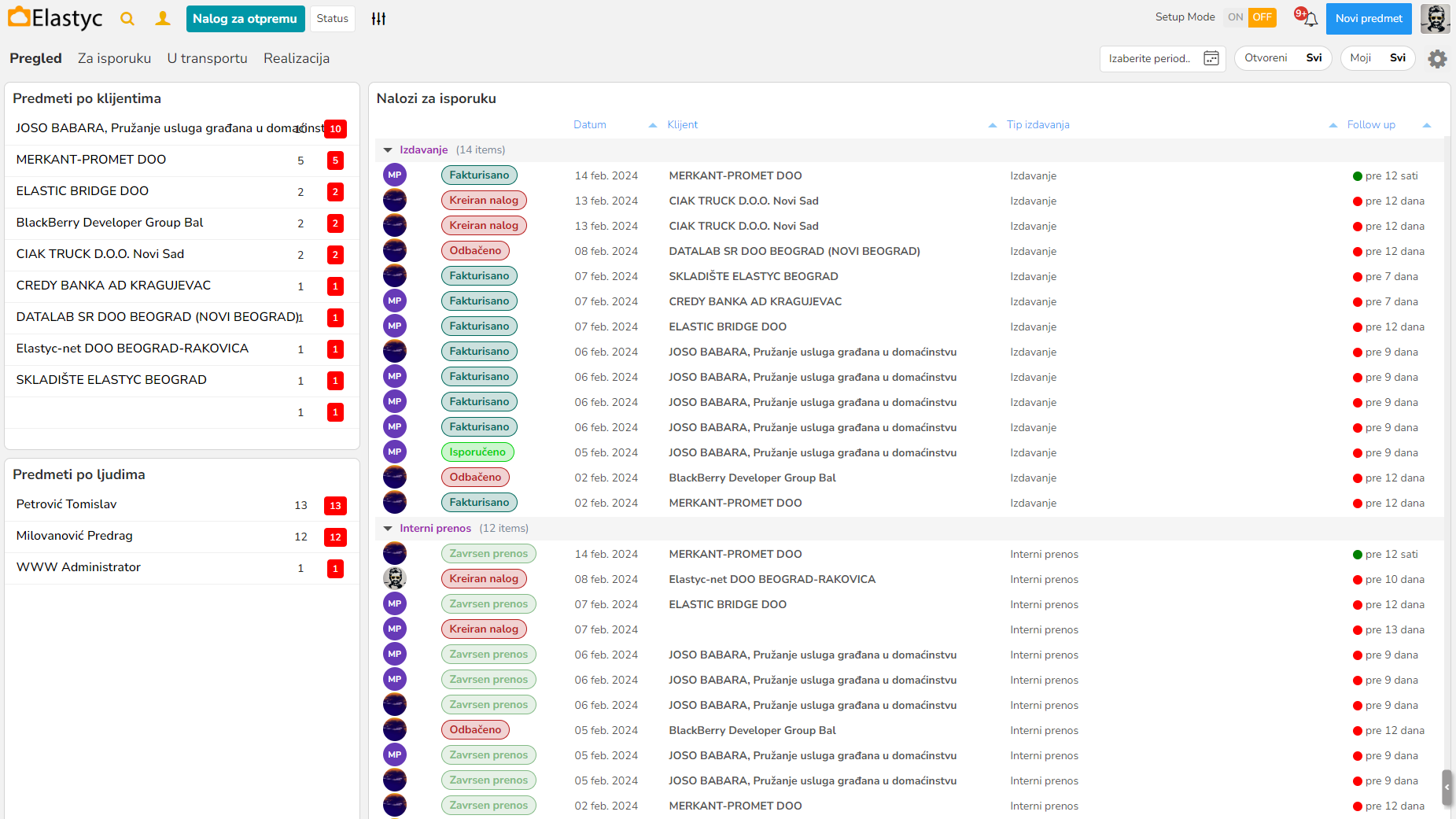Select the Otvoreni filter option
1456x819 pixels.
click(1266, 57)
